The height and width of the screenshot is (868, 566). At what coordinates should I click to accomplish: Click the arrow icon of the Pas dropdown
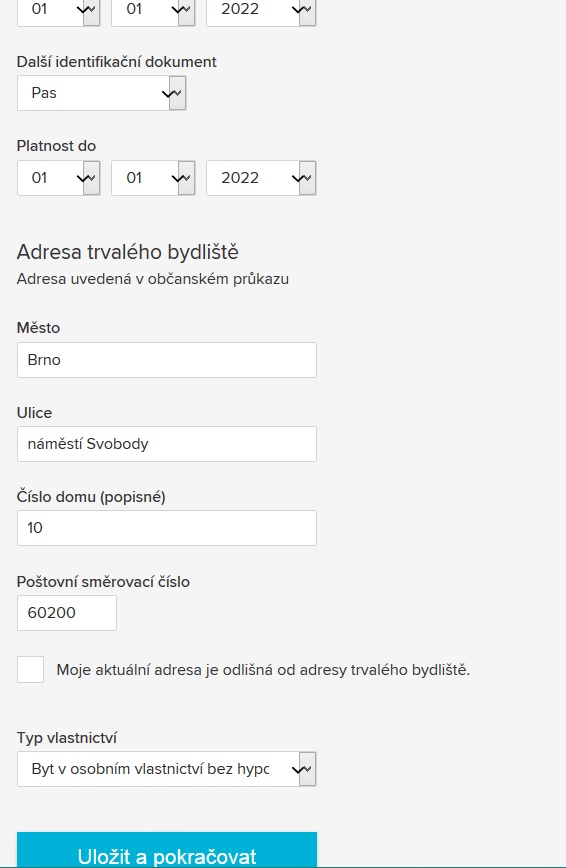click(x=177, y=93)
